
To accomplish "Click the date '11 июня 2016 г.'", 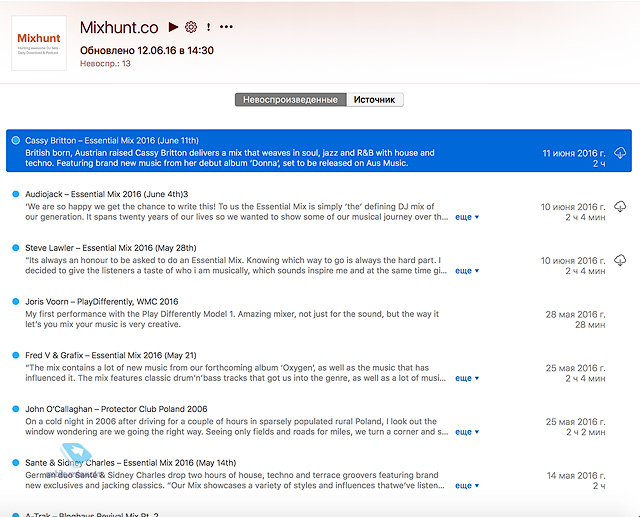I will pos(573,153).
